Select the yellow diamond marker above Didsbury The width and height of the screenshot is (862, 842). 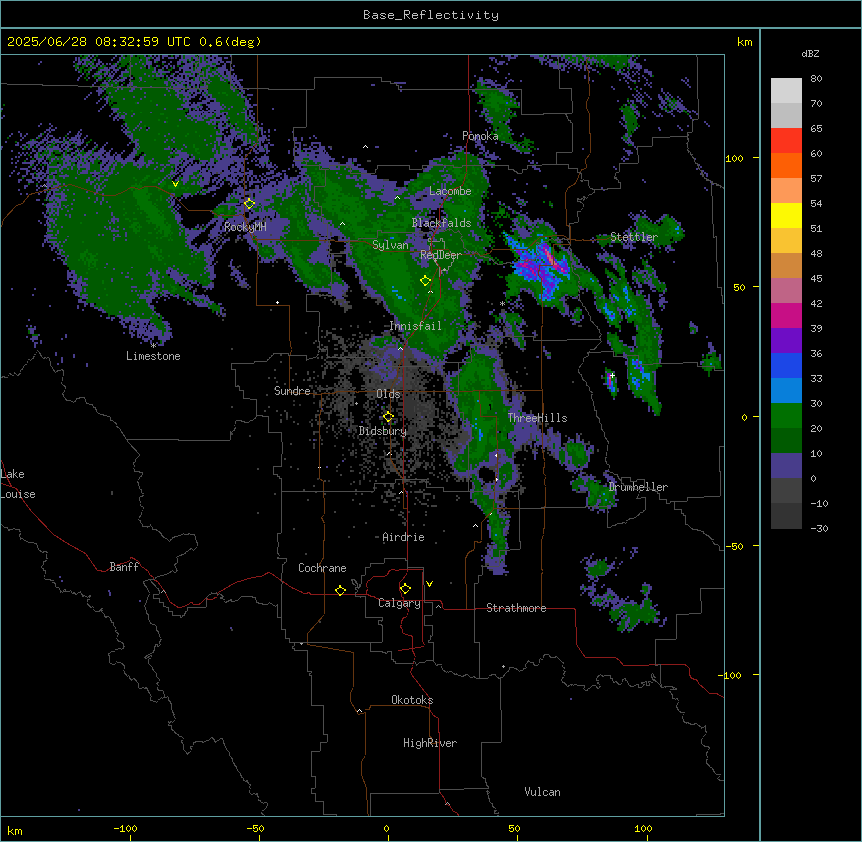point(388,417)
